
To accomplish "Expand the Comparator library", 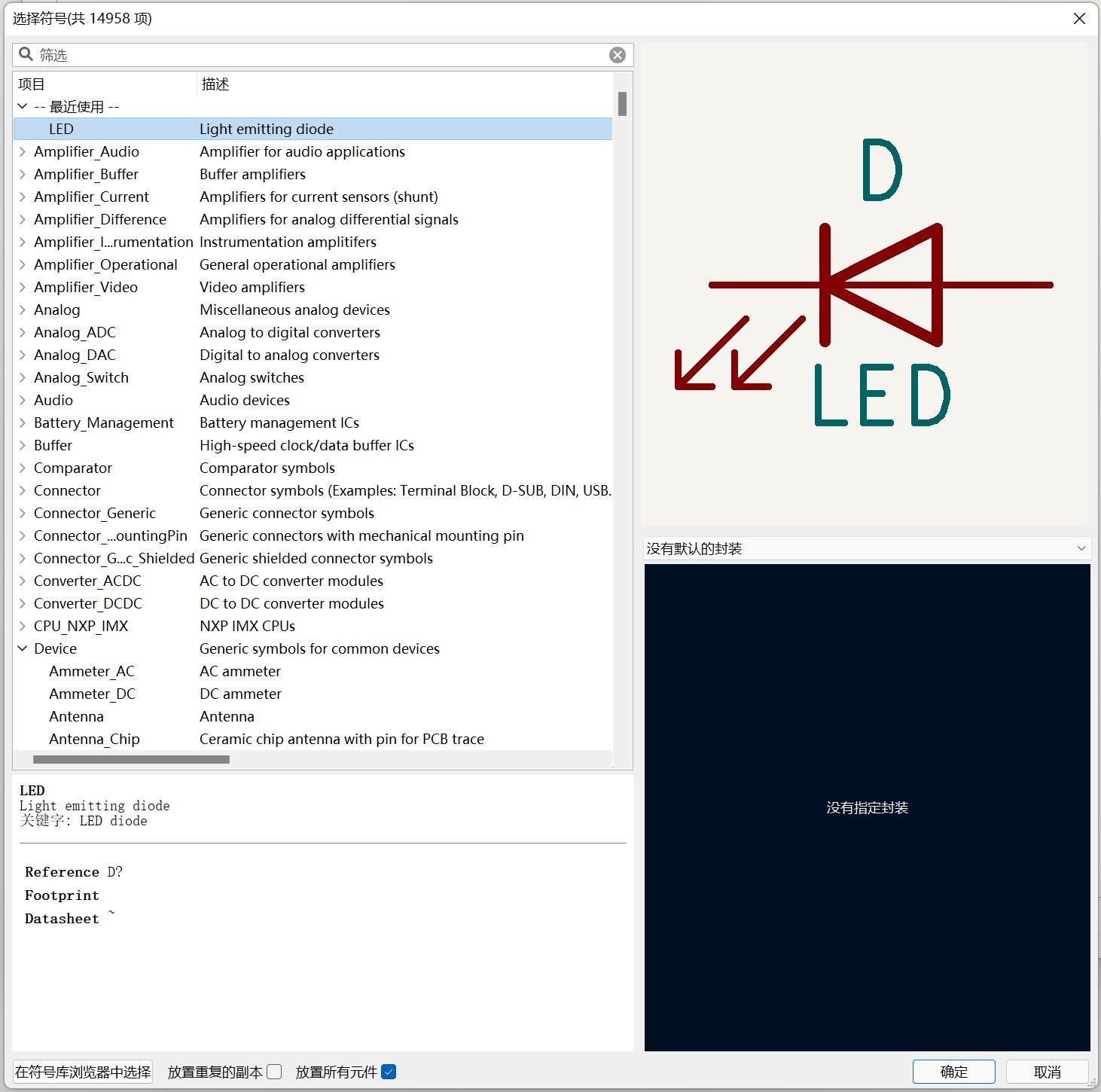I will pos(23,468).
